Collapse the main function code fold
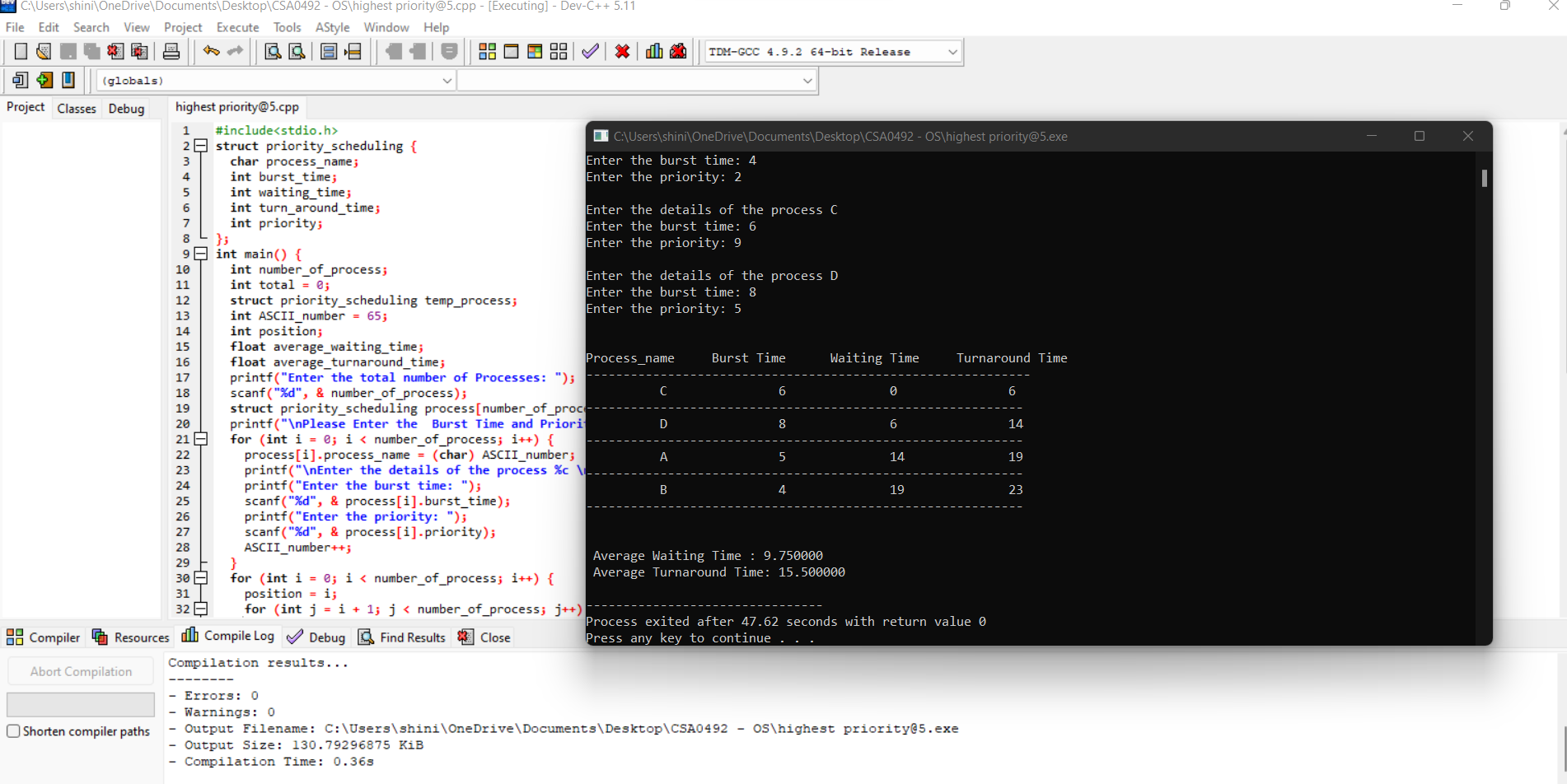Viewport: 1567px width, 784px height. tap(200, 254)
